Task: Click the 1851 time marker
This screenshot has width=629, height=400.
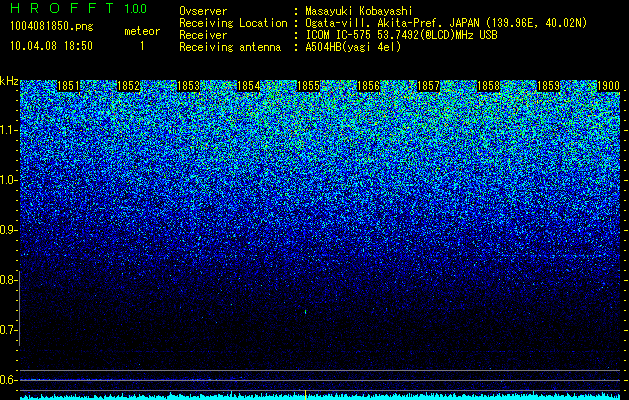Action: 69,86
